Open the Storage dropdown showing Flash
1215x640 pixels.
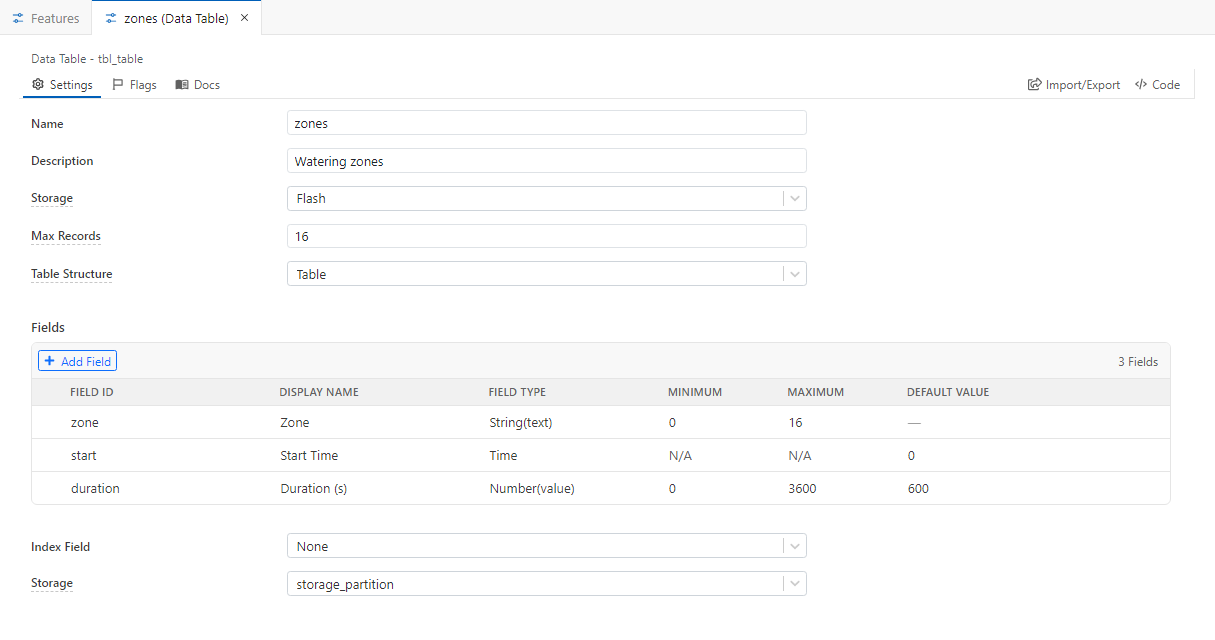546,198
